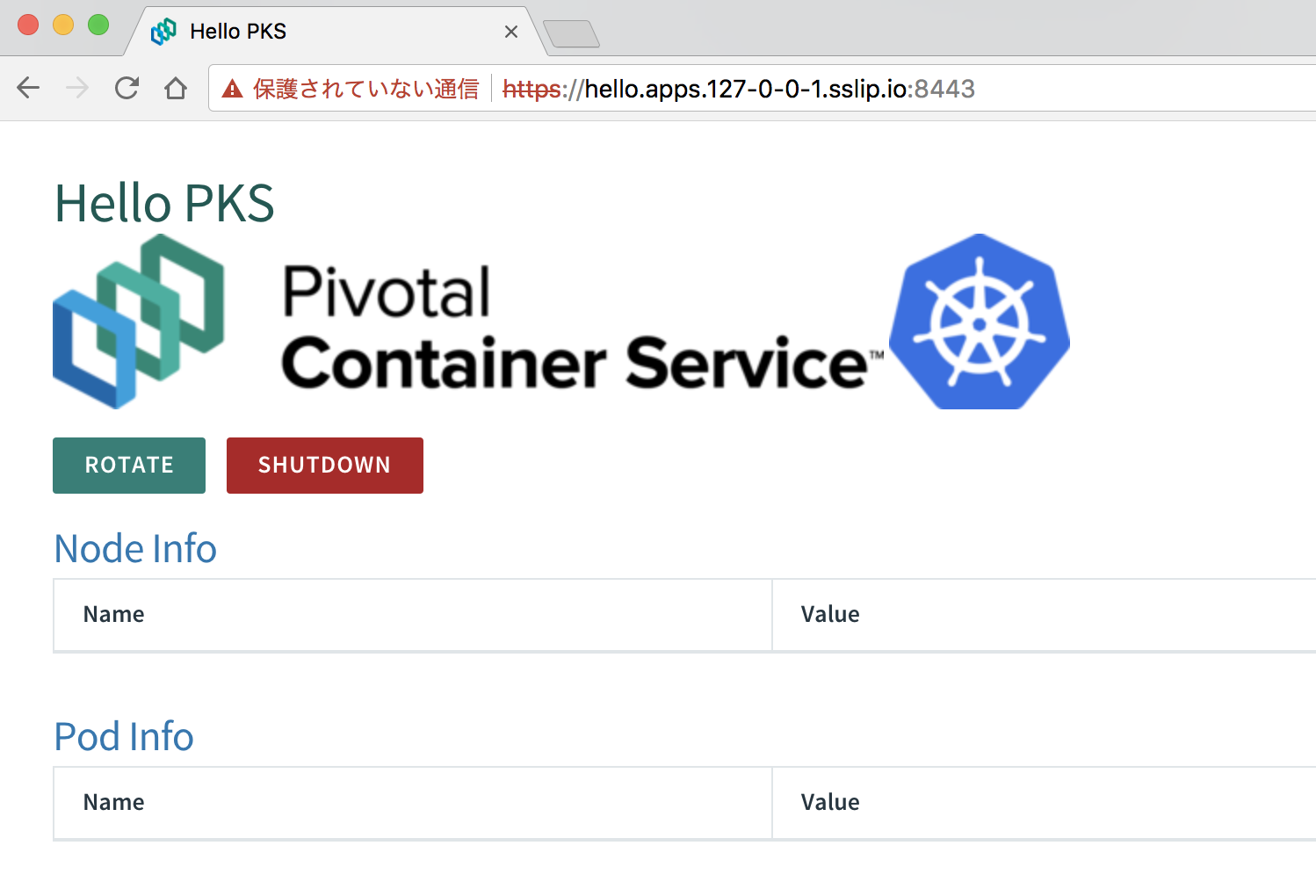
Task: Reload the Hello PKS page
Action: pos(126,88)
